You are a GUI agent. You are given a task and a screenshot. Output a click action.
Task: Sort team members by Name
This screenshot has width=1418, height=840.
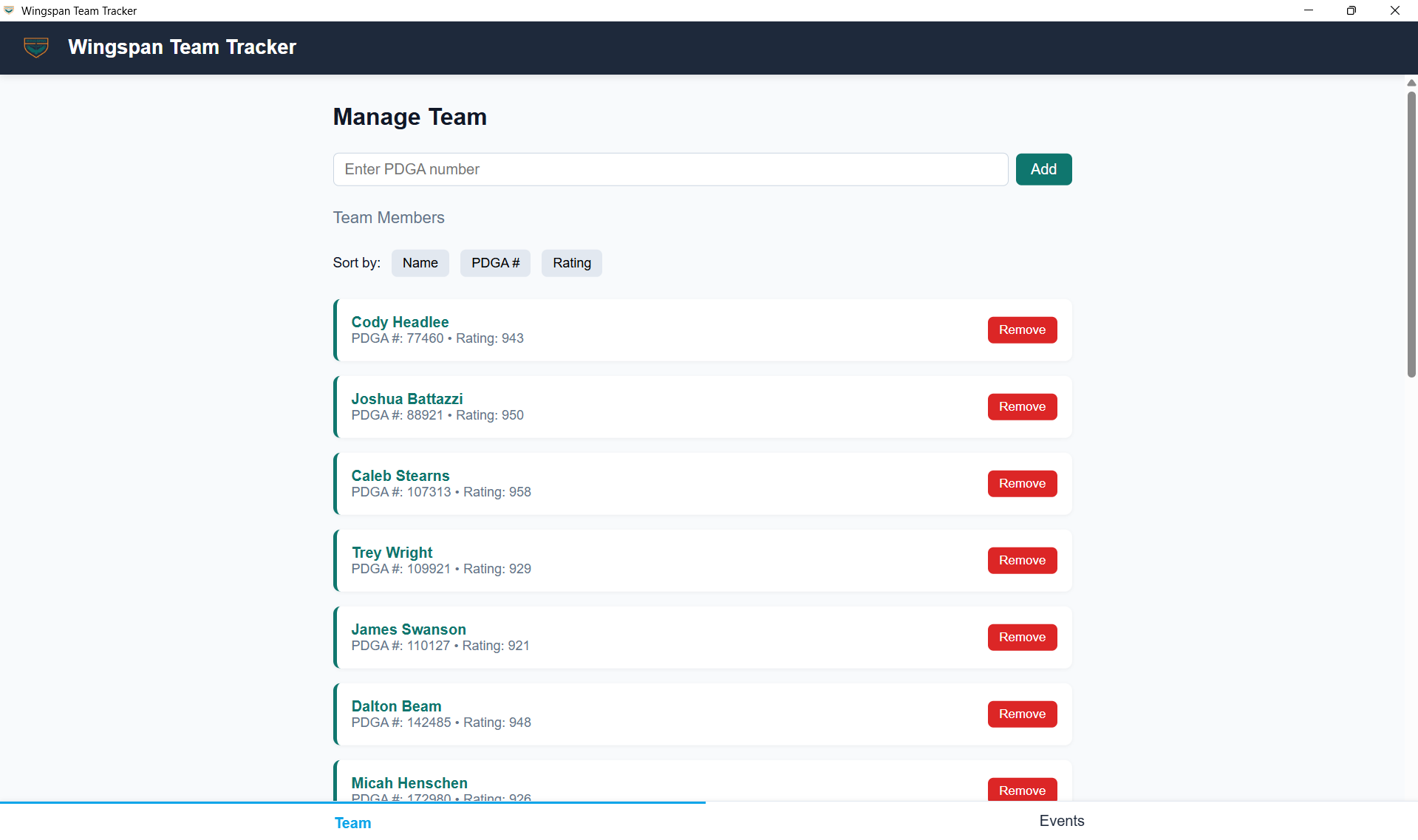[420, 263]
